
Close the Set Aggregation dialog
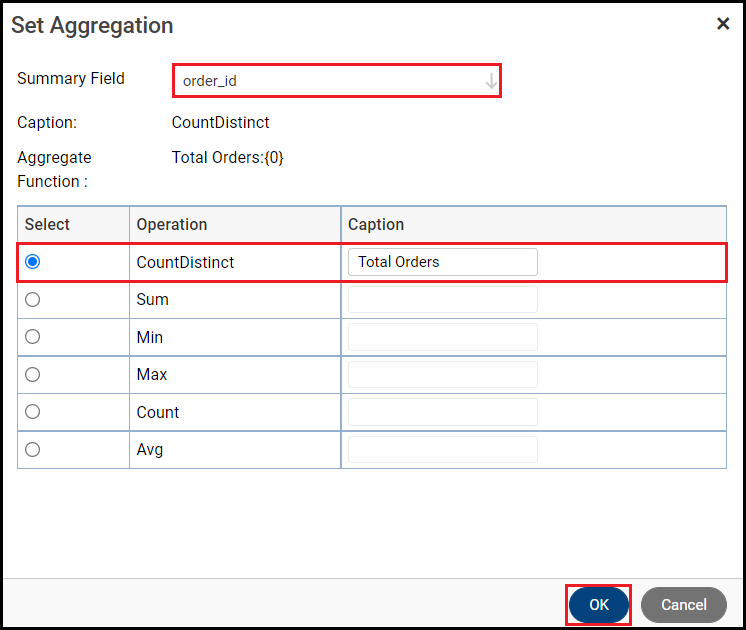pos(723,24)
